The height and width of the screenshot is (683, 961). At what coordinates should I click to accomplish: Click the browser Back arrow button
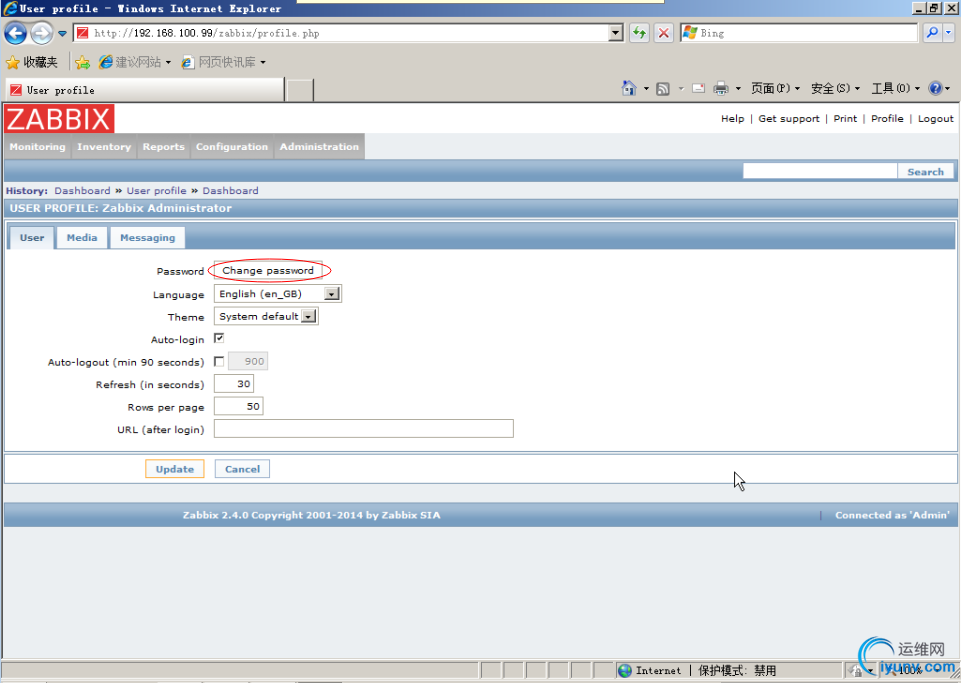click(x=15, y=33)
